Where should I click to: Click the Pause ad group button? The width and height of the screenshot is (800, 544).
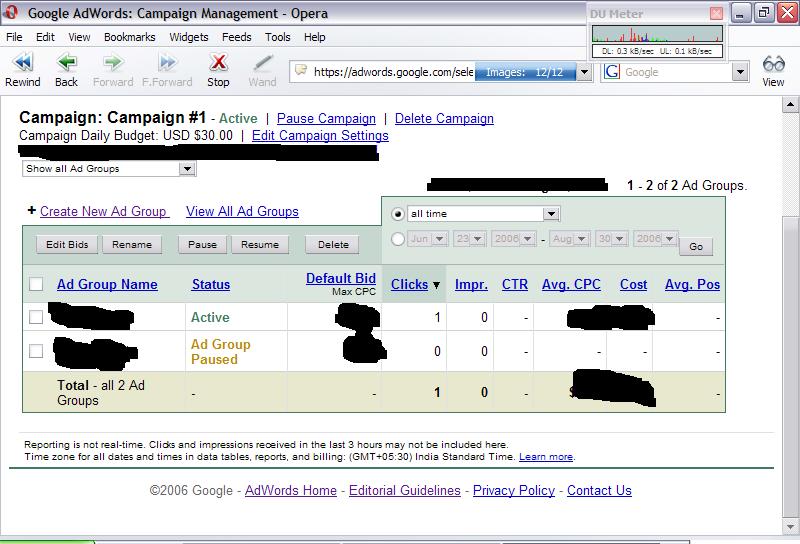[203, 244]
